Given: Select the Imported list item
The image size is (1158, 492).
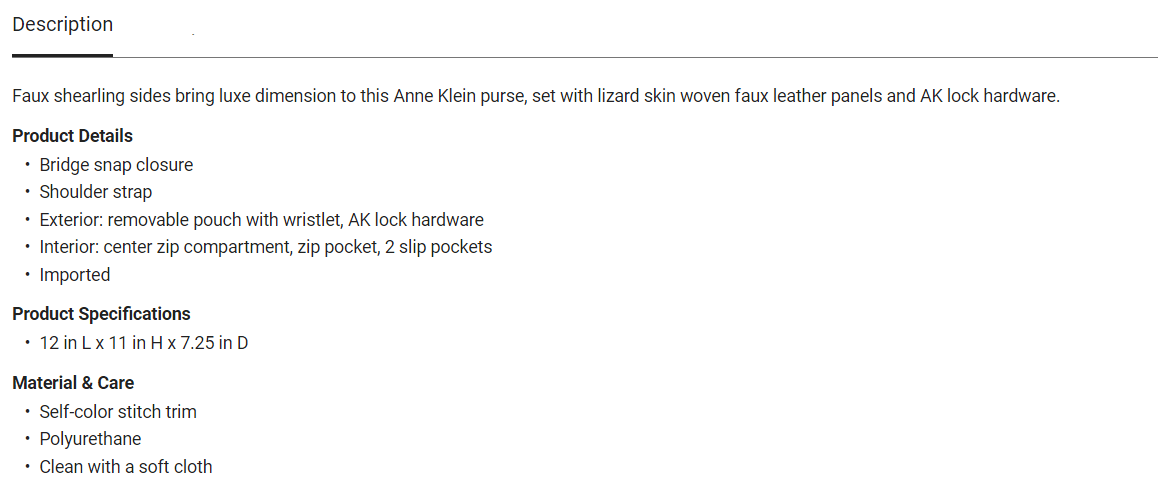Looking at the screenshot, I should [x=75, y=275].
